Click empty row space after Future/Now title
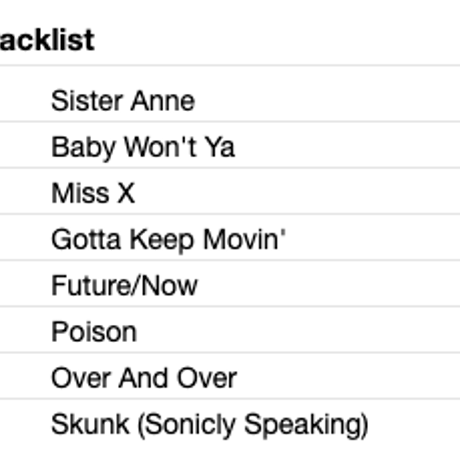This screenshot has height=460, width=460. [329, 285]
